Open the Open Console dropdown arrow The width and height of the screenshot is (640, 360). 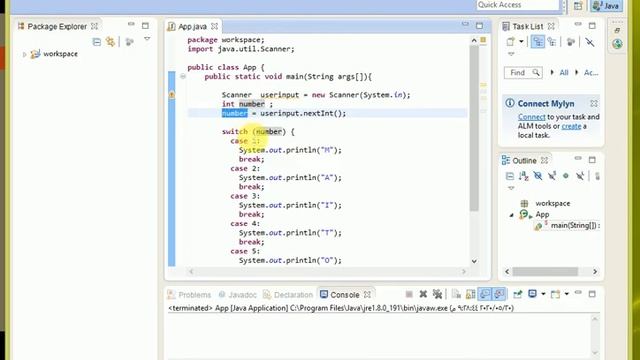567,294
